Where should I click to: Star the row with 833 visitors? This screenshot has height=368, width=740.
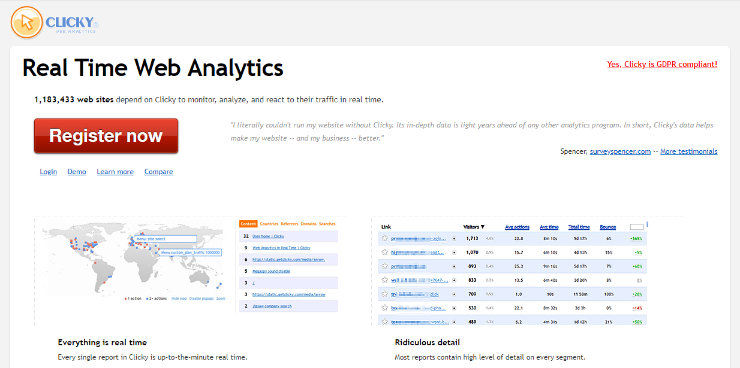point(385,280)
